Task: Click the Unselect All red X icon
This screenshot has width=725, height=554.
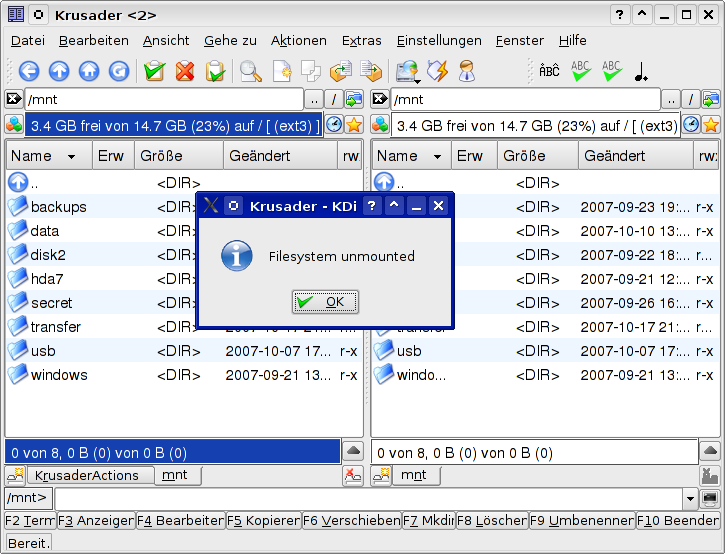Action: (185, 71)
